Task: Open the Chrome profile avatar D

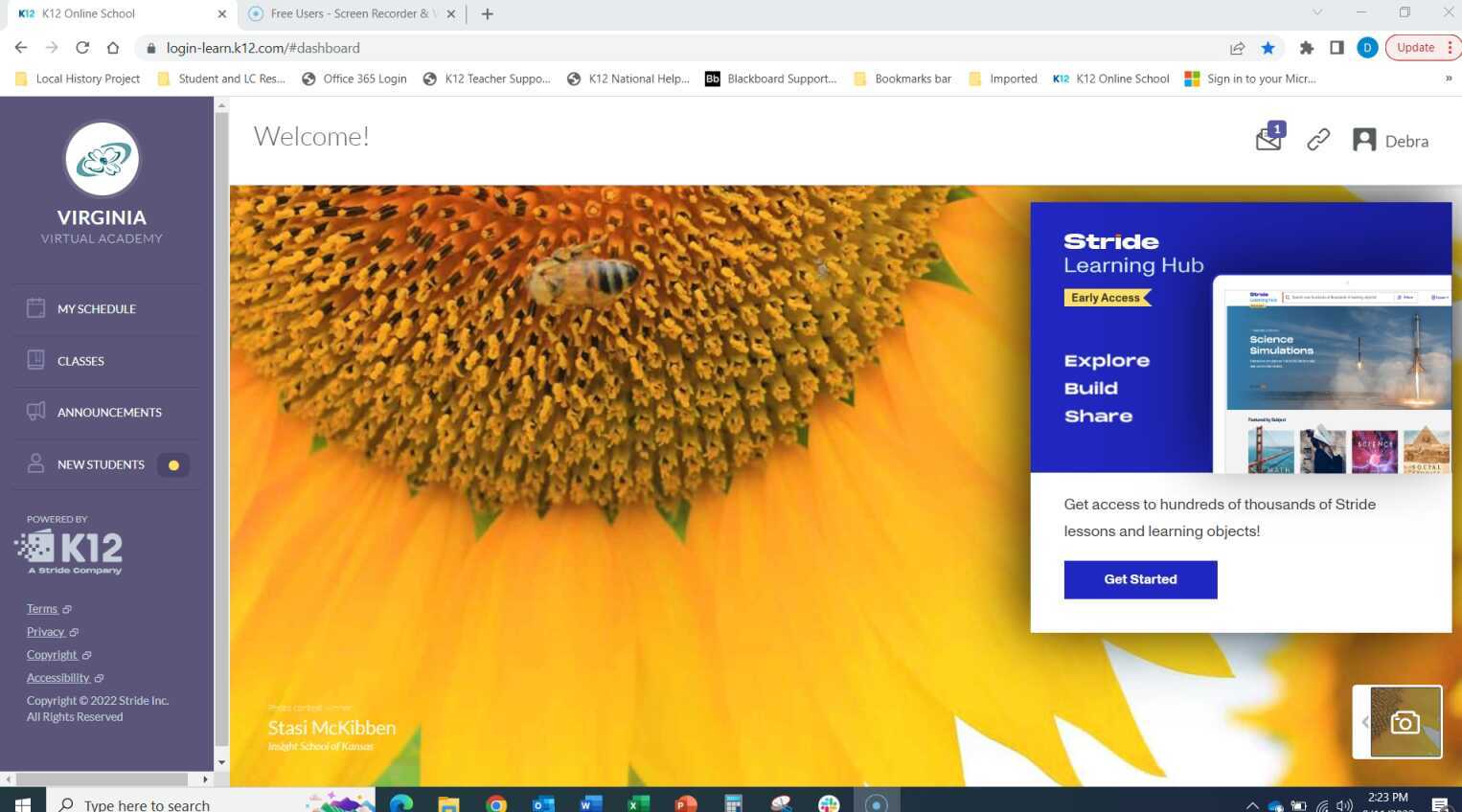Action: pos(1367,48)
